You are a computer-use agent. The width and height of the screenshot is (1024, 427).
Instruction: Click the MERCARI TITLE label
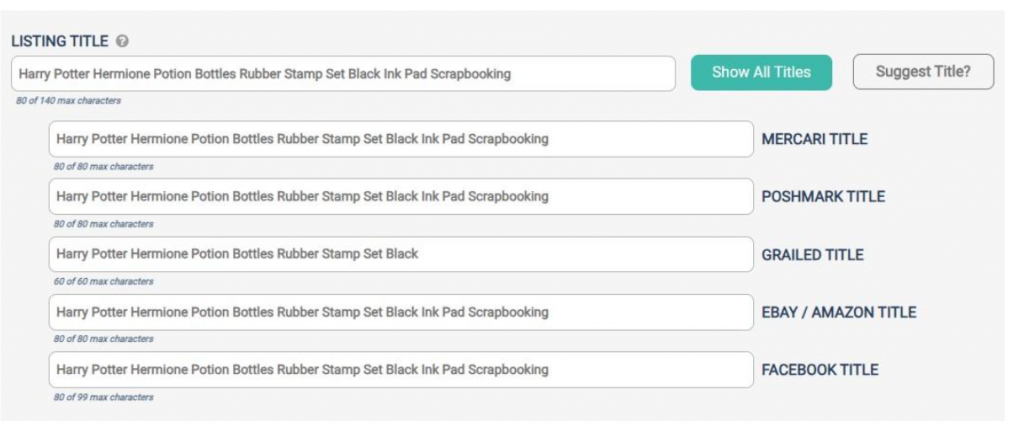coord(814,139)
